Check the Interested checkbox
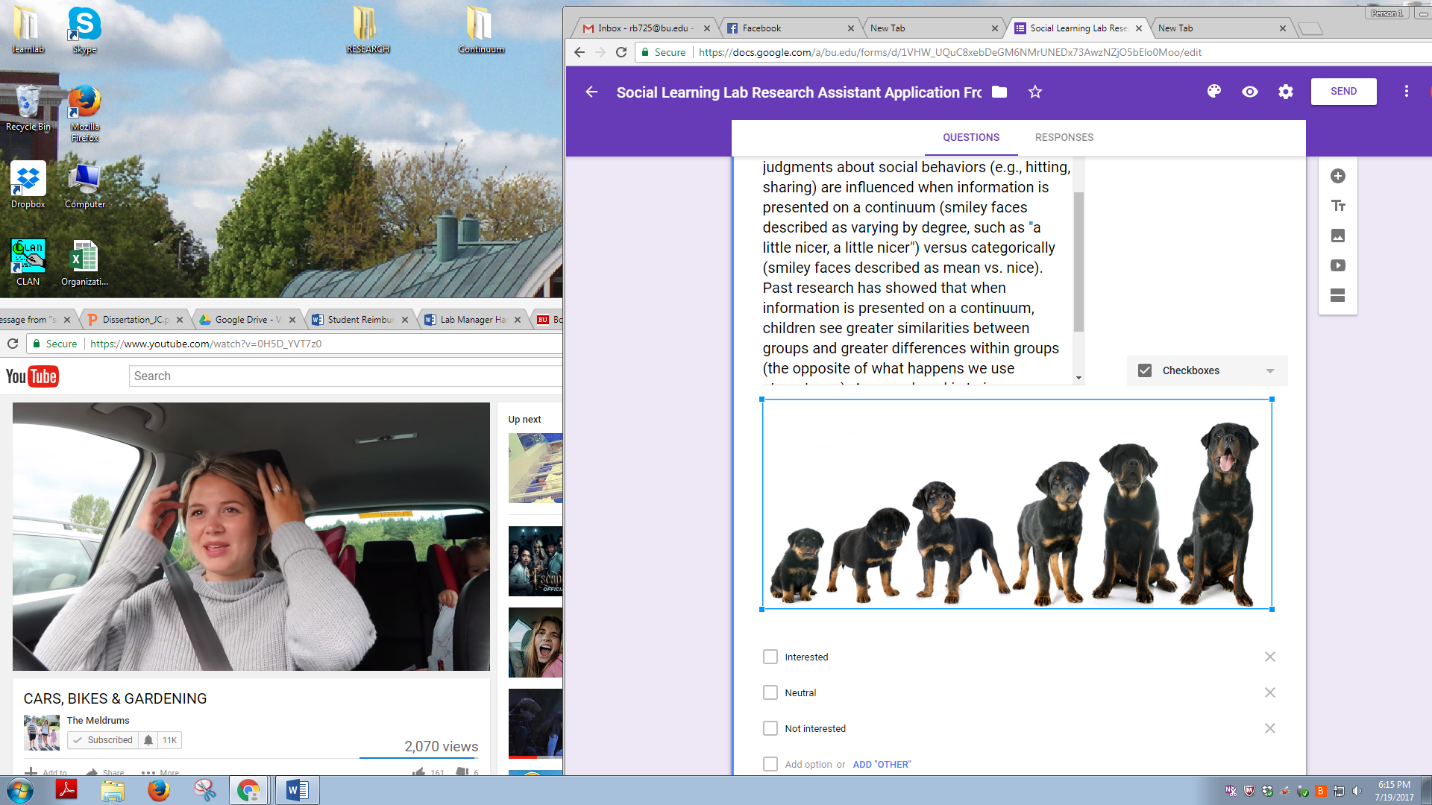Screen dimensions: 1432x805 [x=770, y=657]
